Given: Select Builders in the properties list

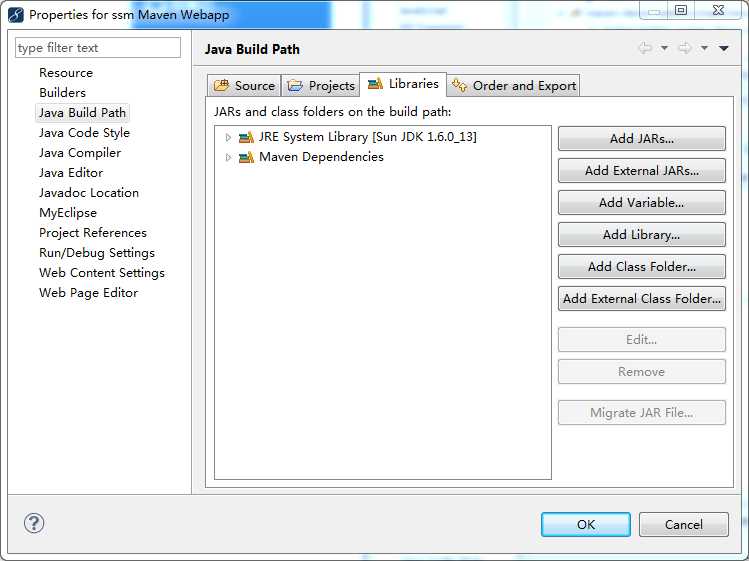Looking at the screenshot, I should pyautogui.click(x=62, y=93).
